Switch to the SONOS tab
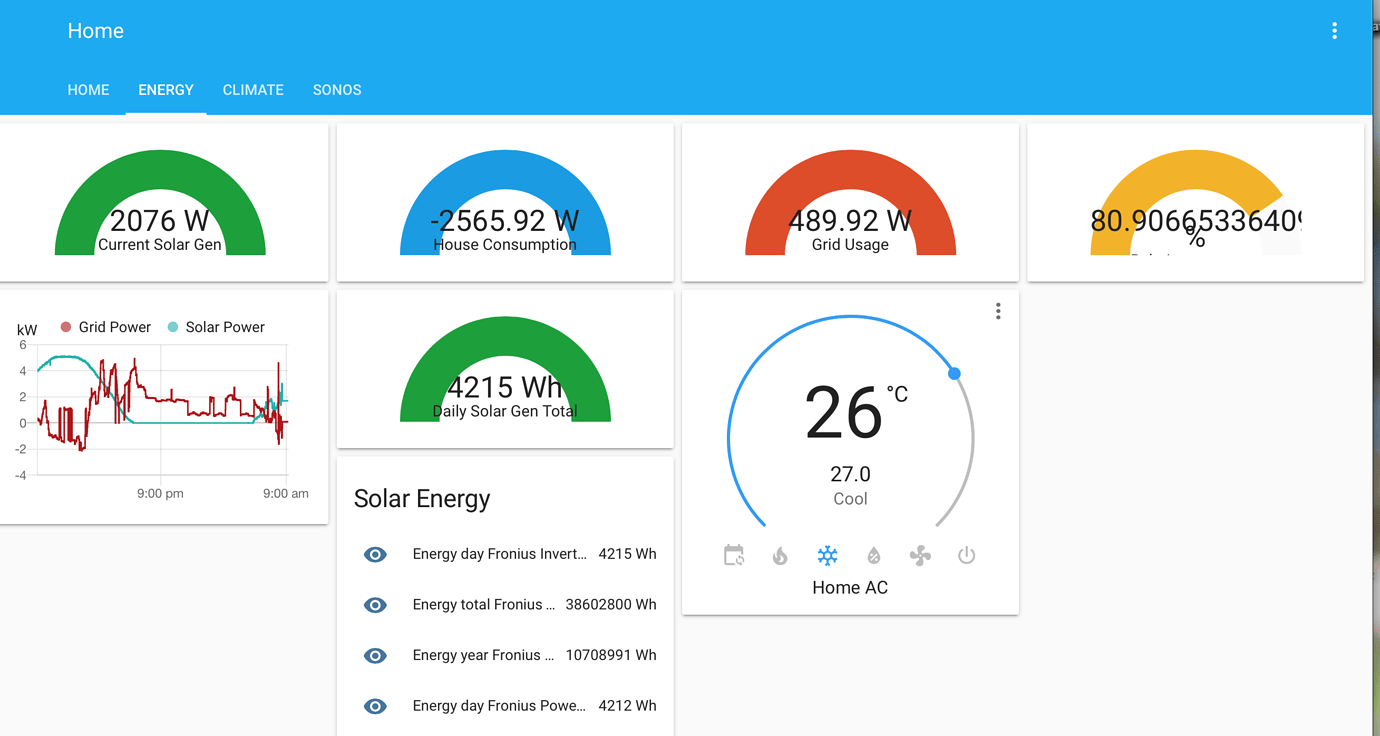 [x=336, y=90]
